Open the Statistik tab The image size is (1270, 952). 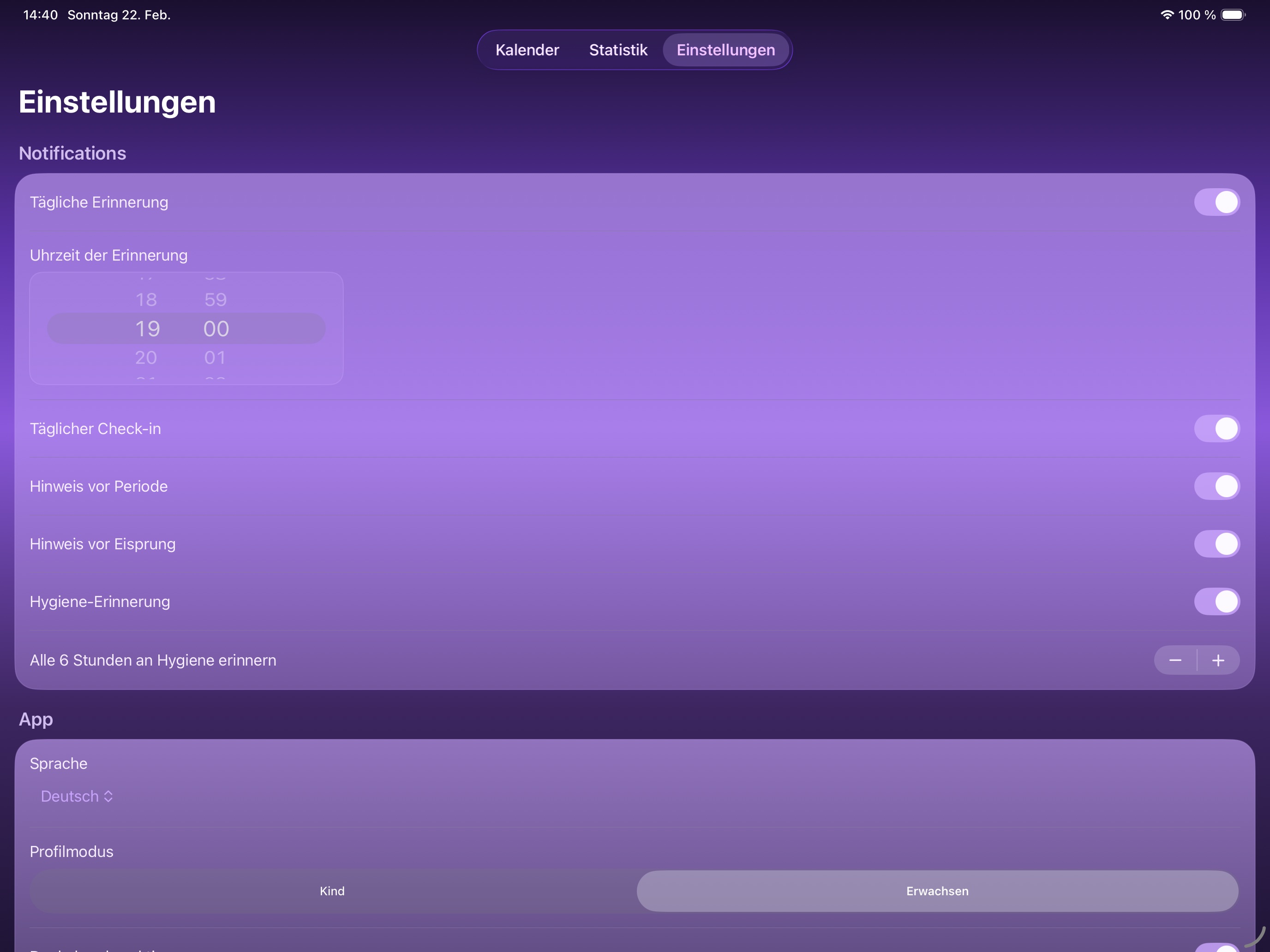click(x=618, y=50)
